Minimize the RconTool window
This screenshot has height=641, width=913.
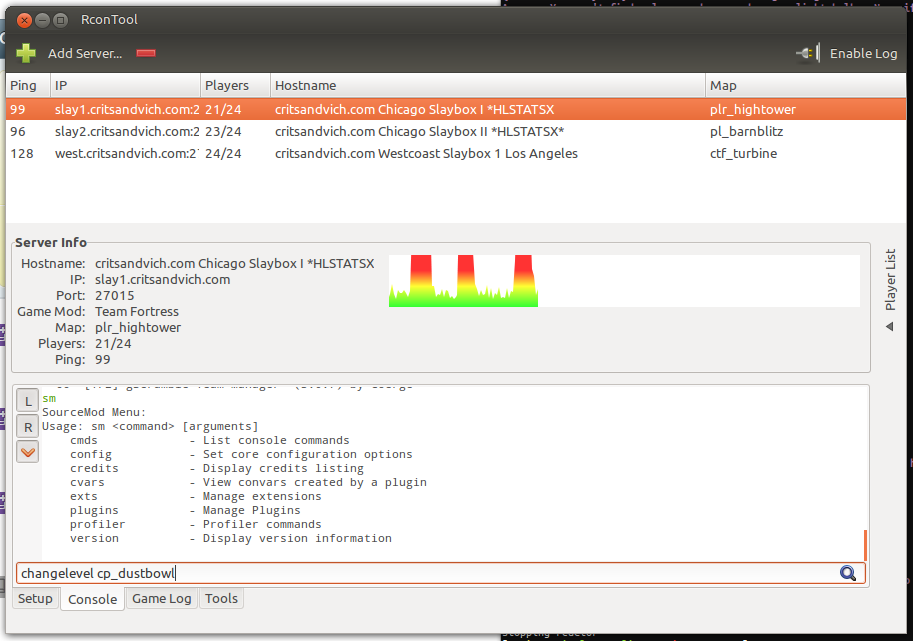43,20
